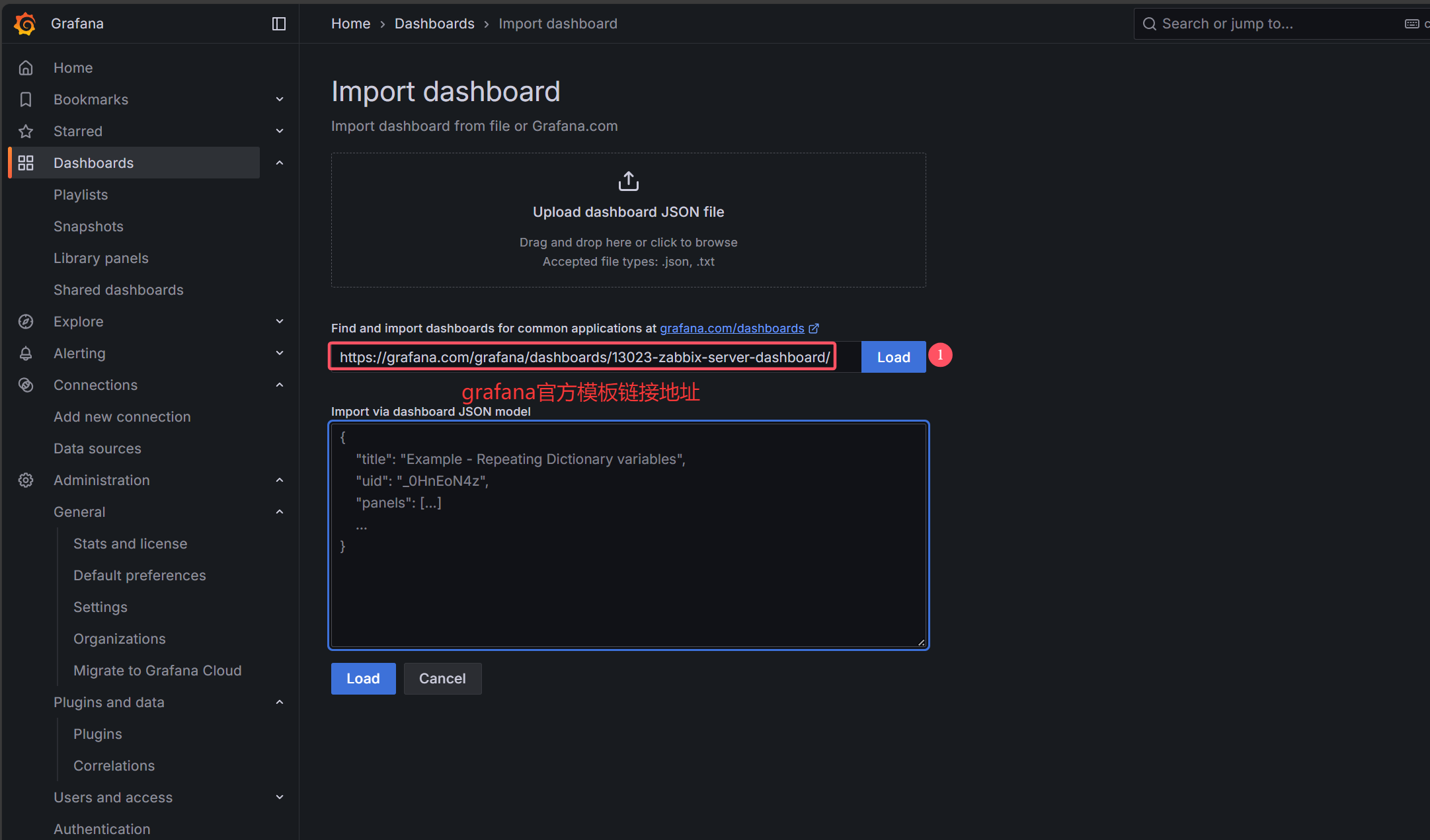Expand the Starred section chevron
The width and height of the screenshot is (1430, 840).
click(x=280, y=132)
